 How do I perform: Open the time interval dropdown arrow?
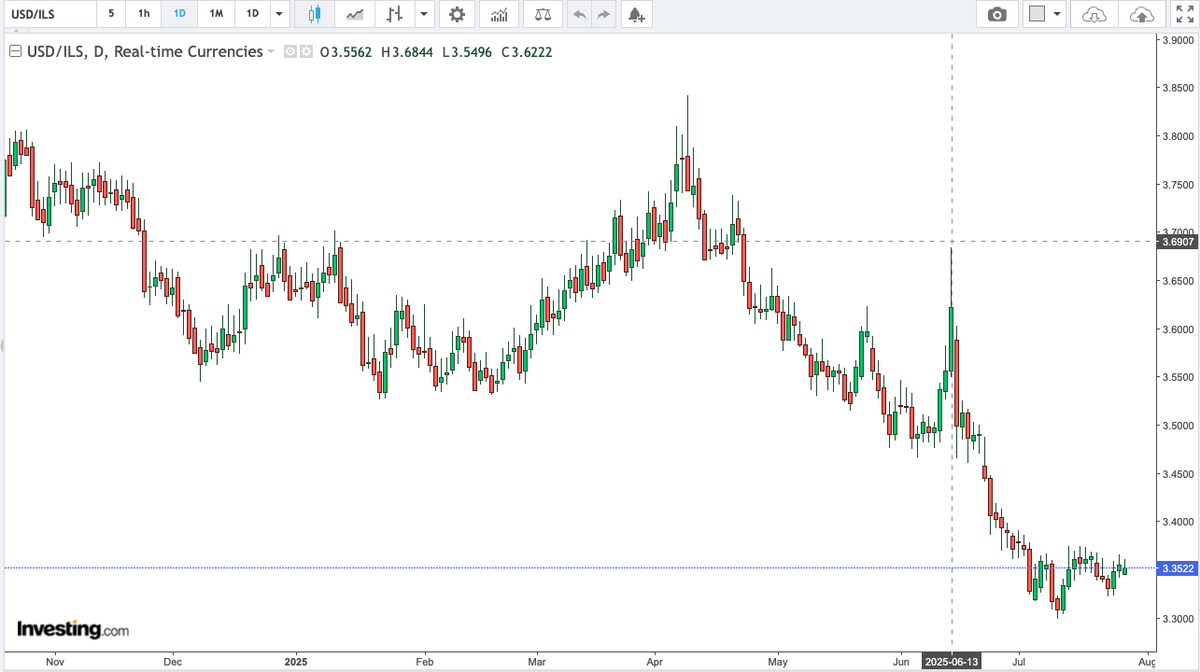278,14
